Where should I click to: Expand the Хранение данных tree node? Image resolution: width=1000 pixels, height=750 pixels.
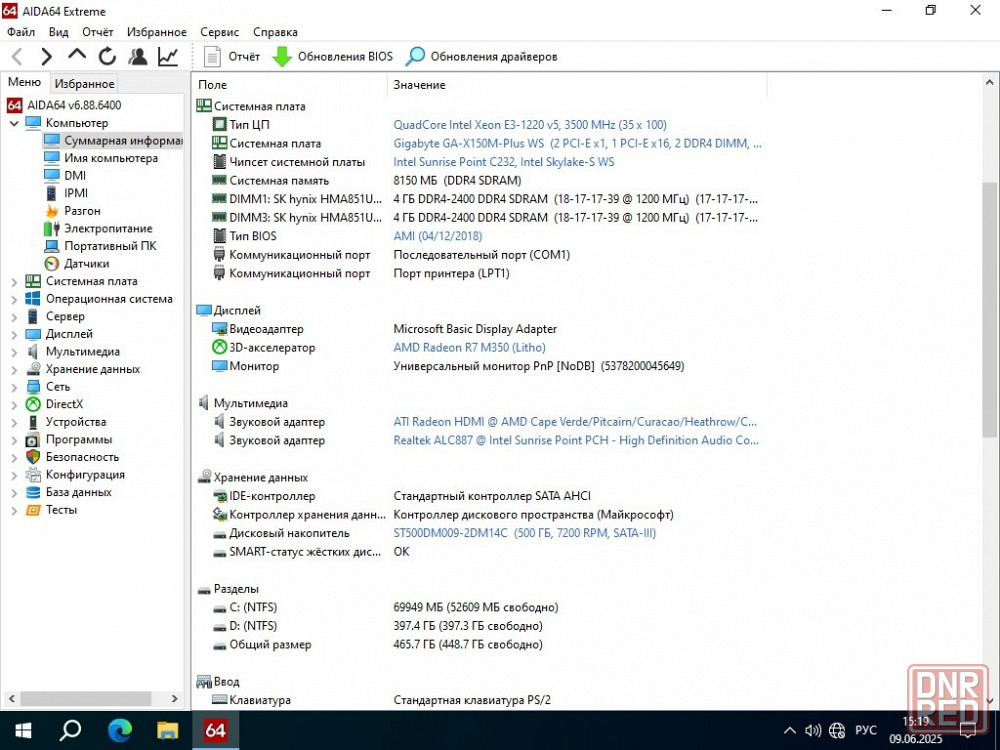(x=14, y=369)
